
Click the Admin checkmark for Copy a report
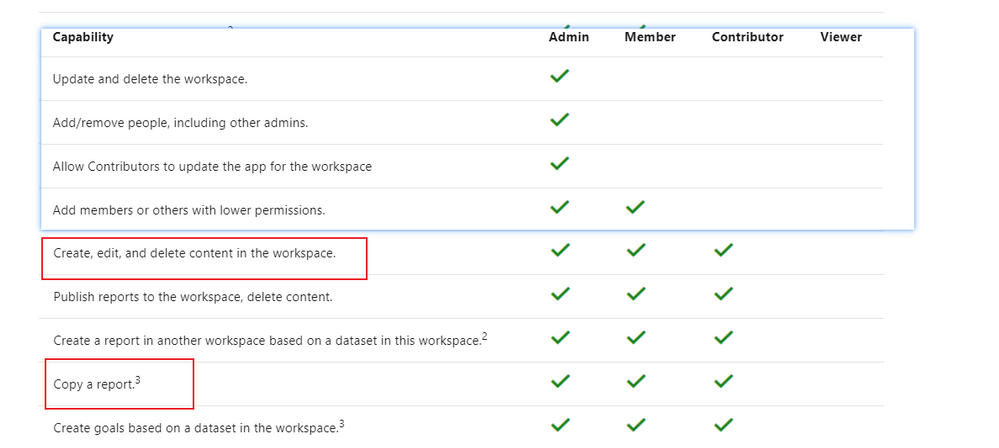[x=559, y=382]
